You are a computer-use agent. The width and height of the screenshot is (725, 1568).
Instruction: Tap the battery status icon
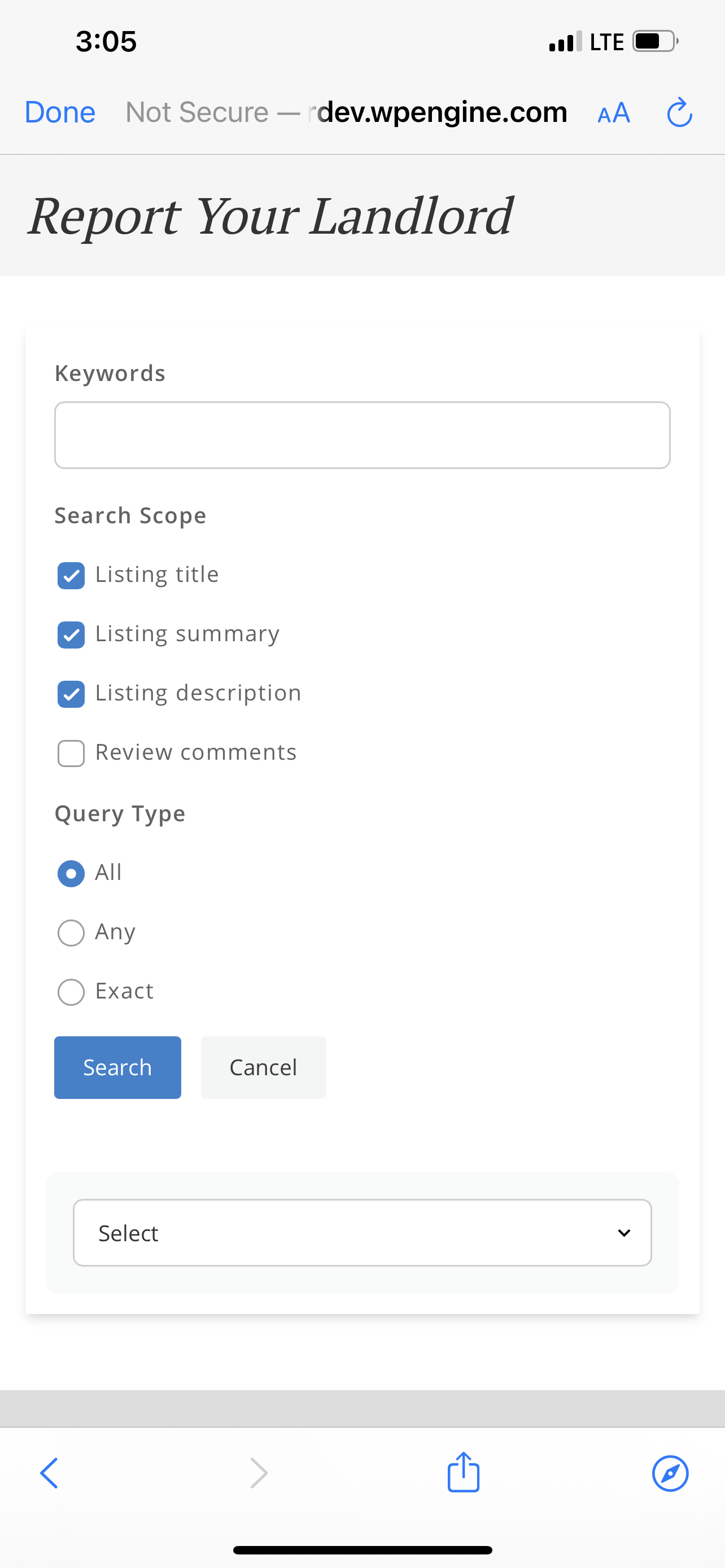(656, 41)
